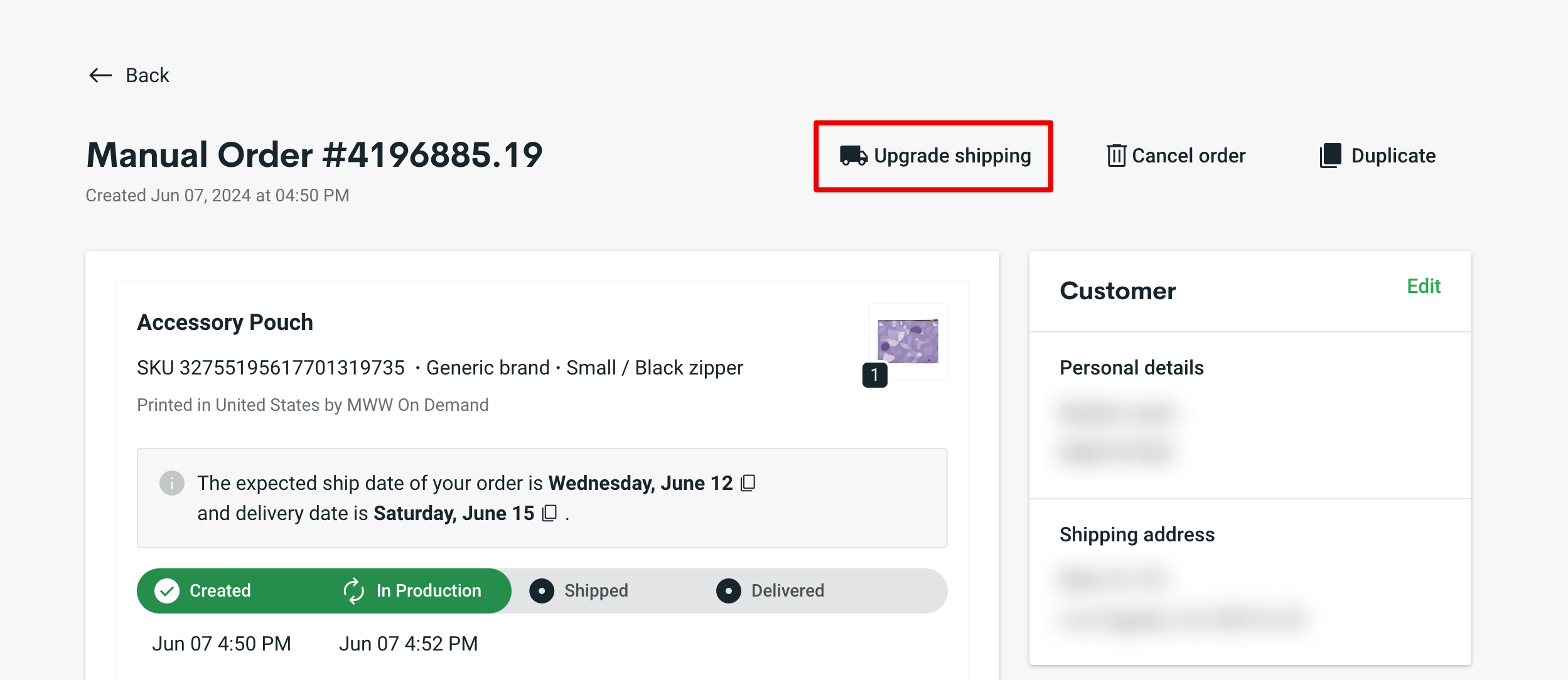This screenshot has height=680, width=1568.
Task: Click the Cancel order button
Action: [x=1175, y=156]
